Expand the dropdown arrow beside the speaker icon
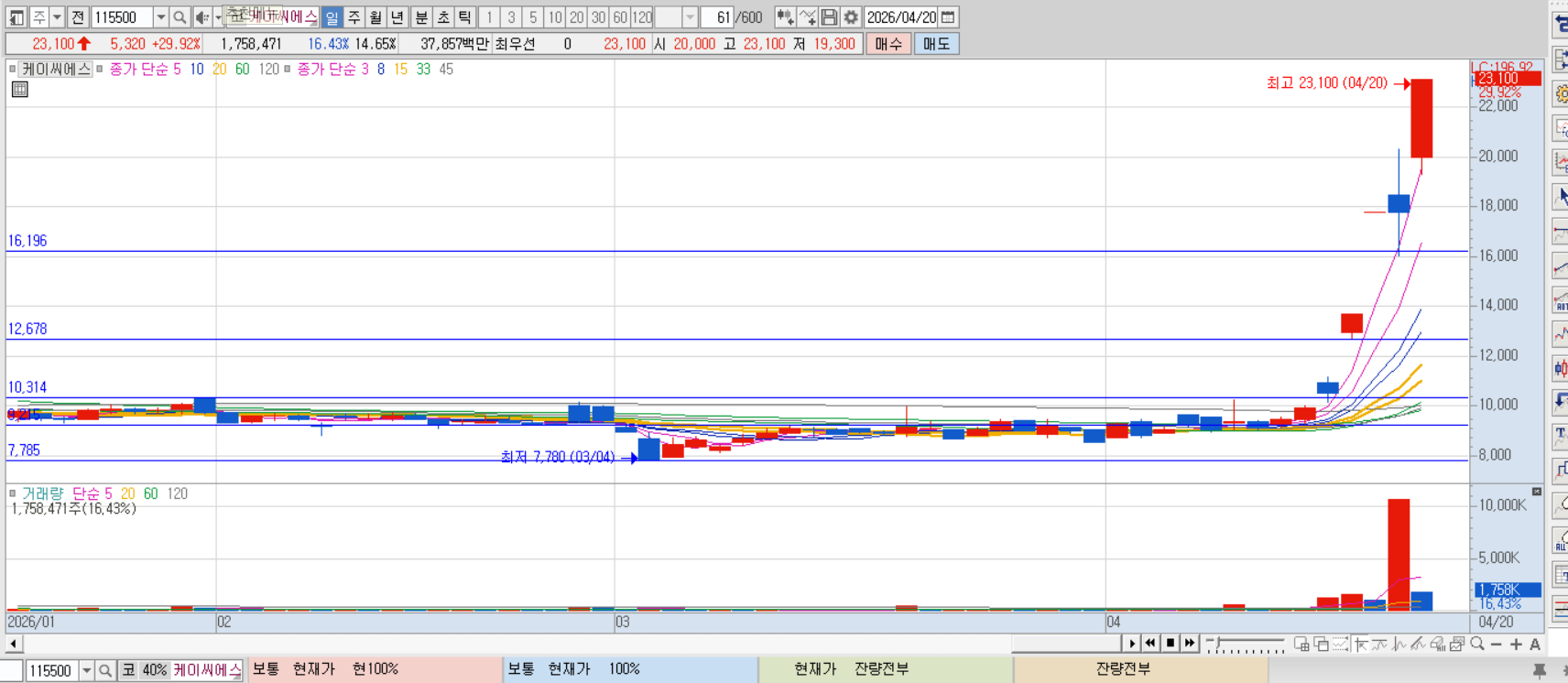The height and width of the screenshot is (683, 1568). click(x=217, y=17)
